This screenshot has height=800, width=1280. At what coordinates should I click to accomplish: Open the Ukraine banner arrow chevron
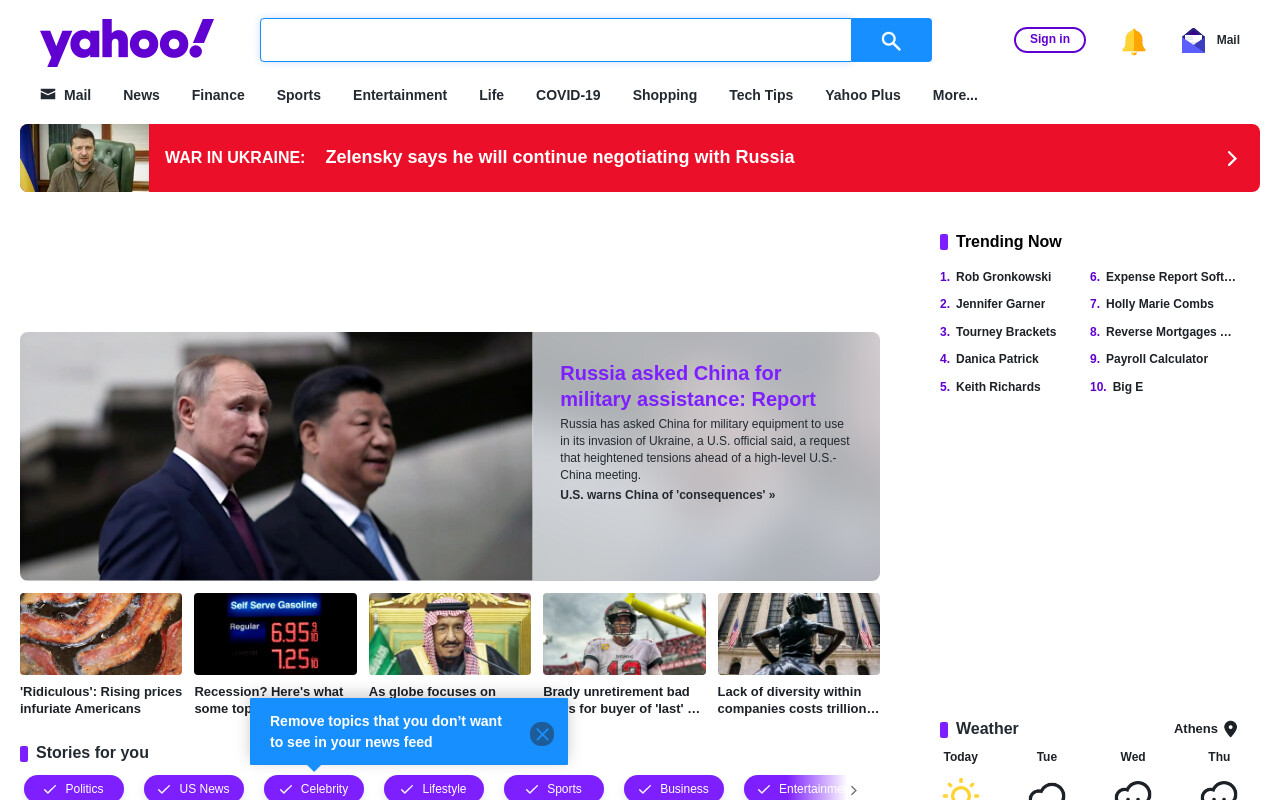click(1232, 158)
